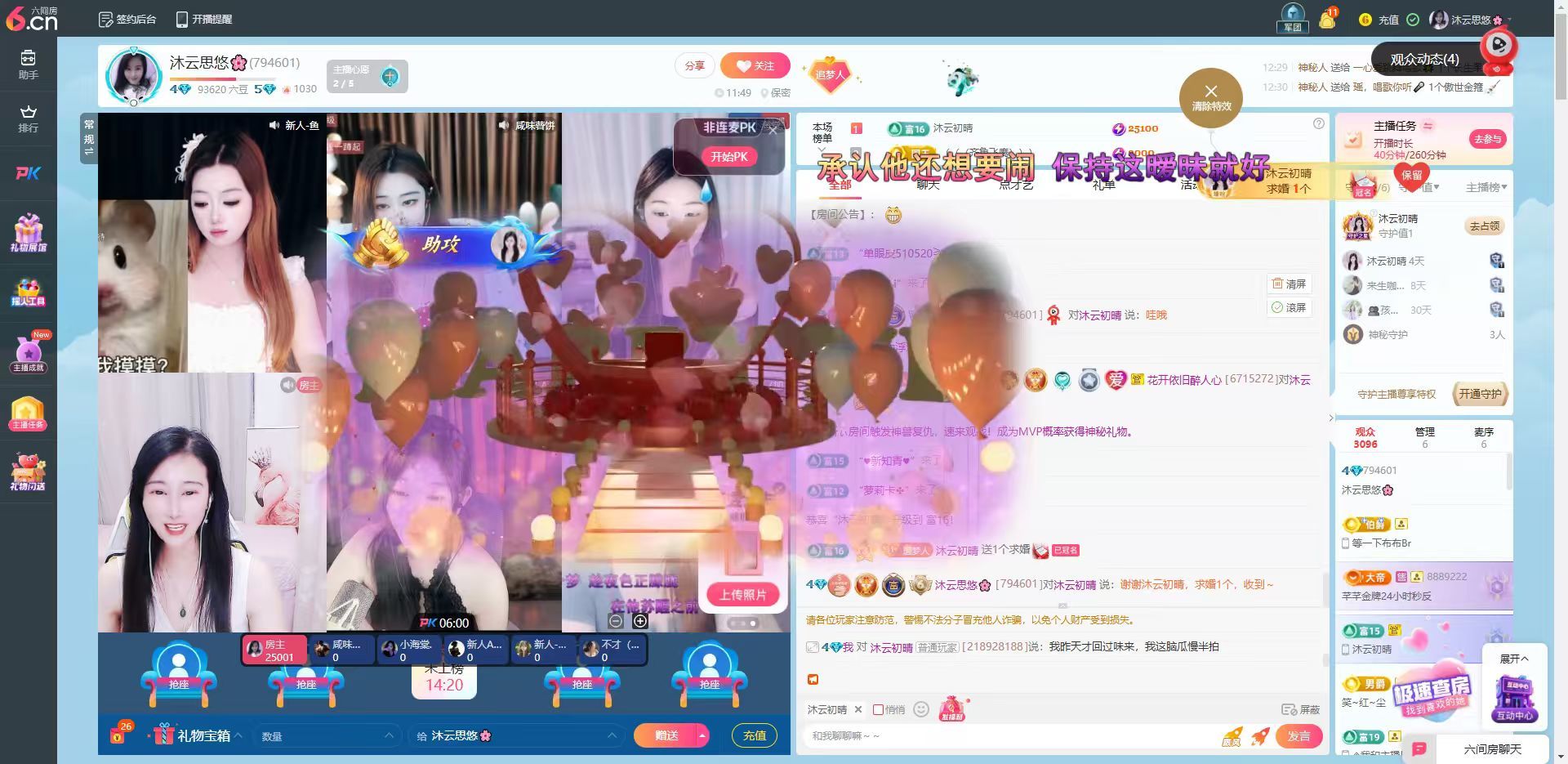Screen dimensions: 1568x764
Task: Click the 展开 expand control
Action: click(x=1513, y=658)
